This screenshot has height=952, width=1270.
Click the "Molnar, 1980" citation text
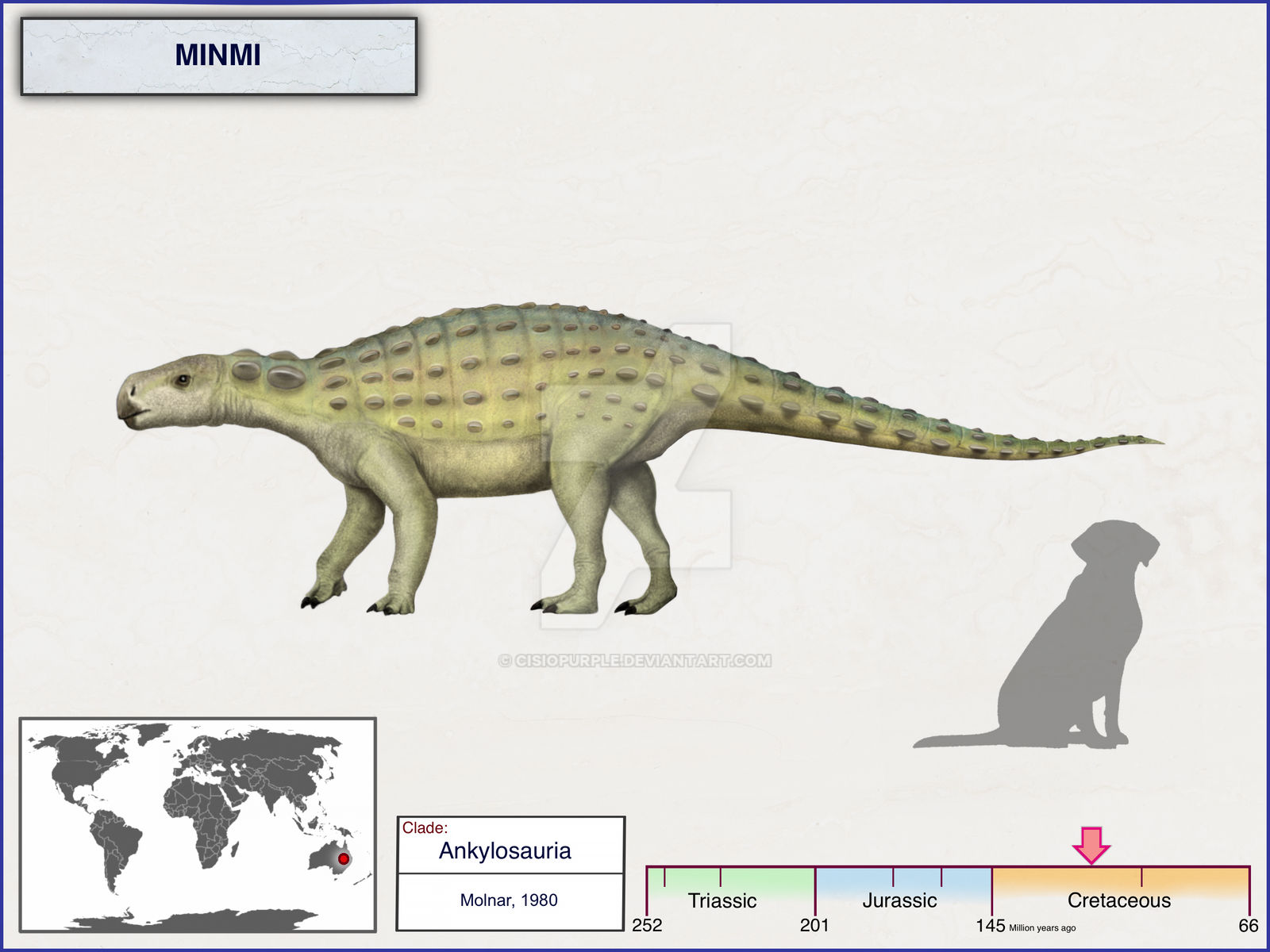click(x=509, y=900)
